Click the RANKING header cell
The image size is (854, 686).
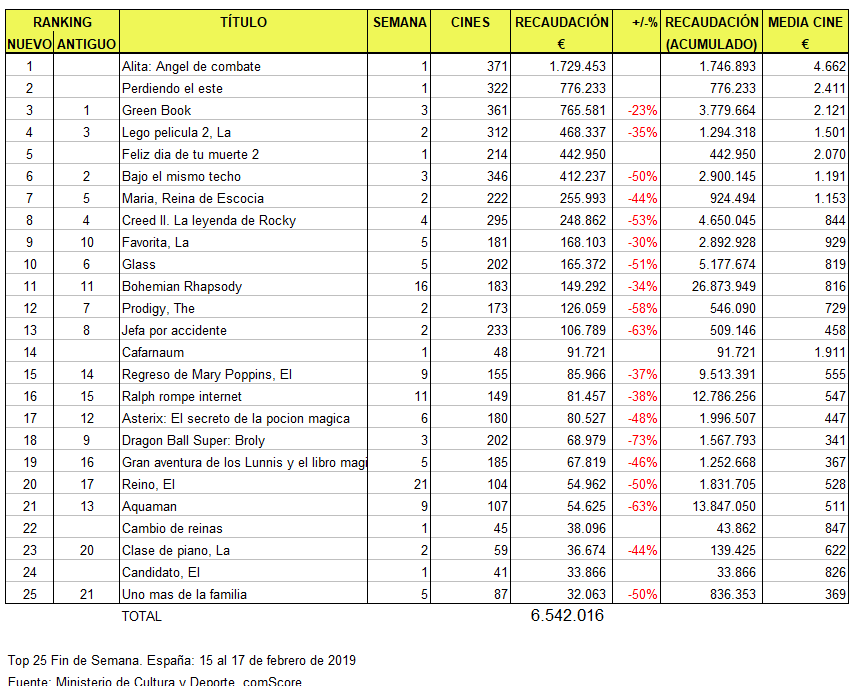61,22
